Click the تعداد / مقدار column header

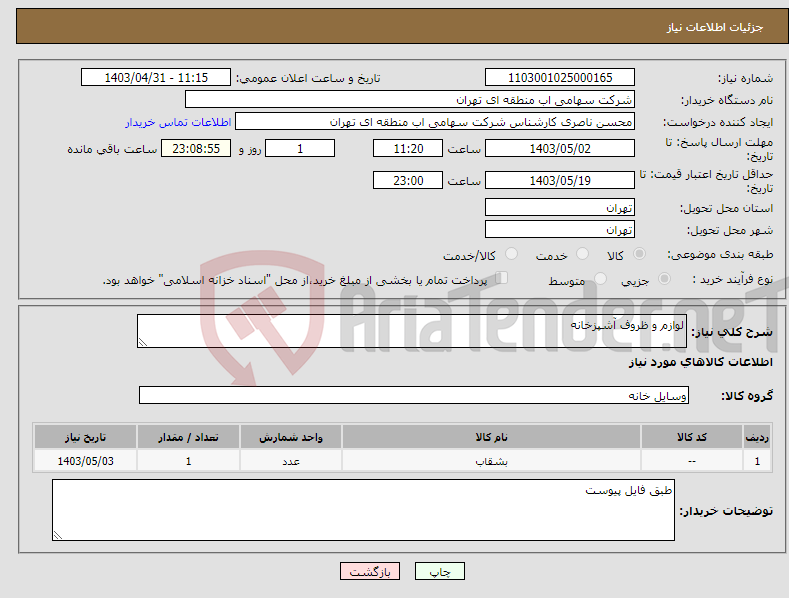point(188,437)
